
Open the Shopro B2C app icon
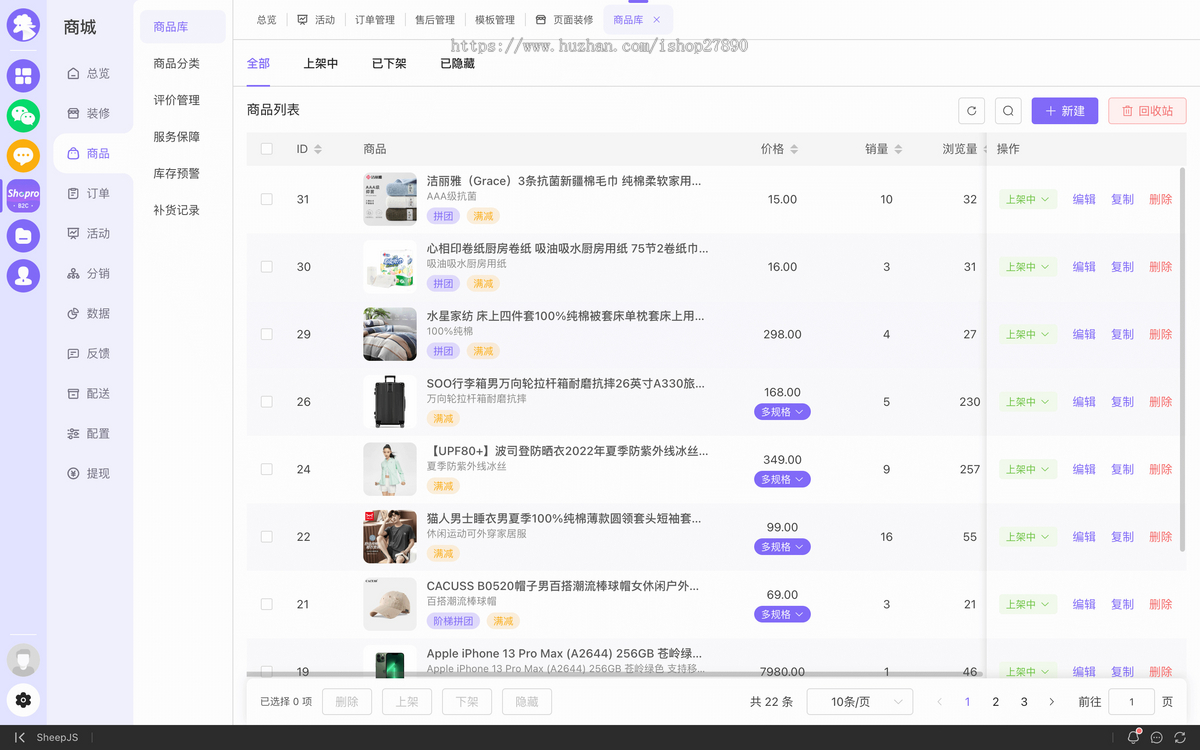pyautogui.click(x=23, y=196)
